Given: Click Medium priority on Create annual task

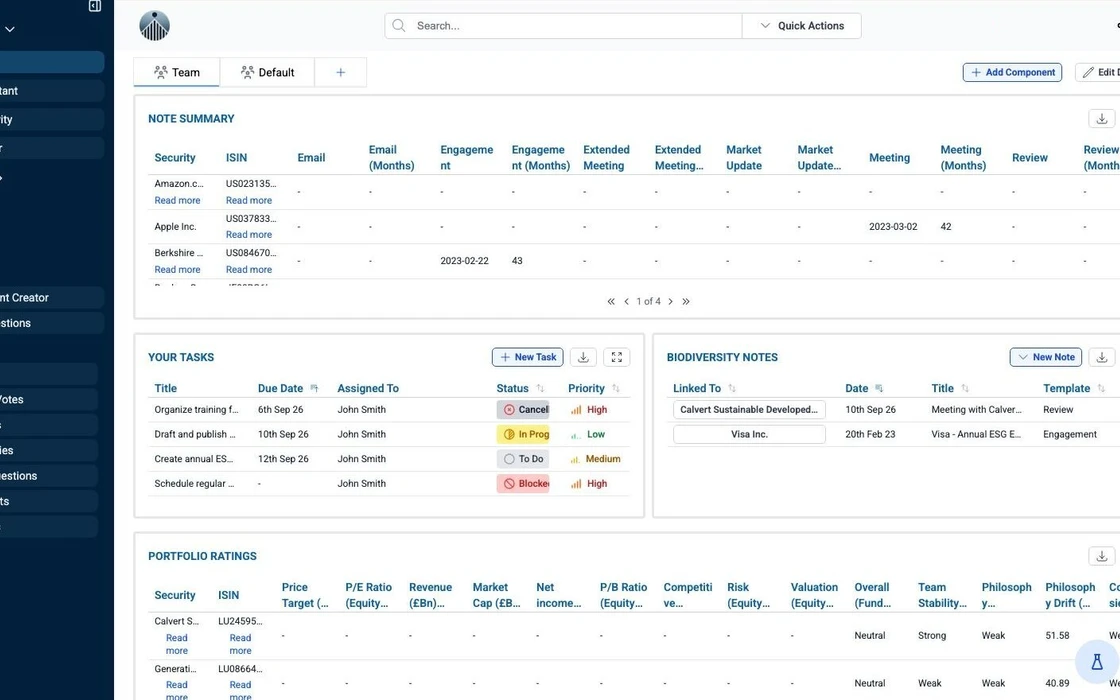Looking at the screenshot, I should pyautogui.click(x=595, y=459).
